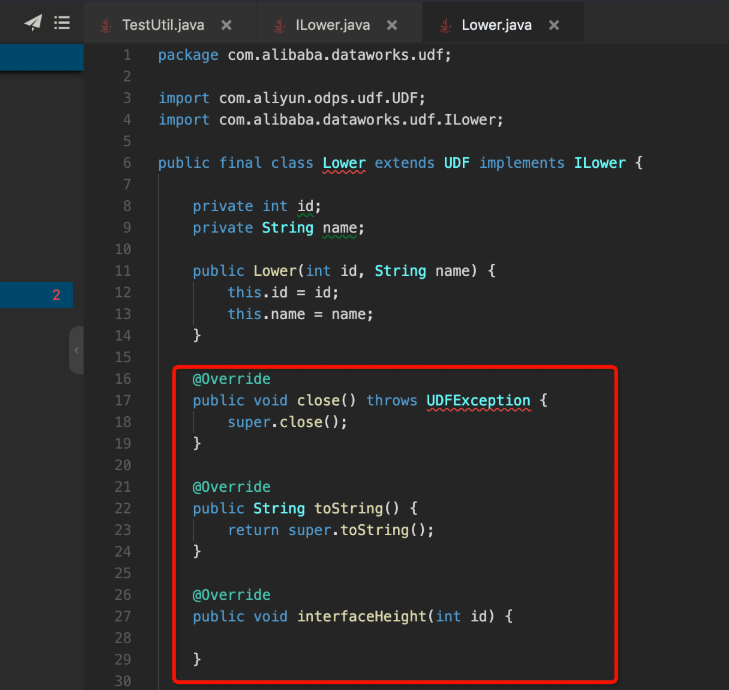Viewport: 729px width, 690px height.
Task: Select the highlighted sidebar item showing 2
Action: pos(36,295)
